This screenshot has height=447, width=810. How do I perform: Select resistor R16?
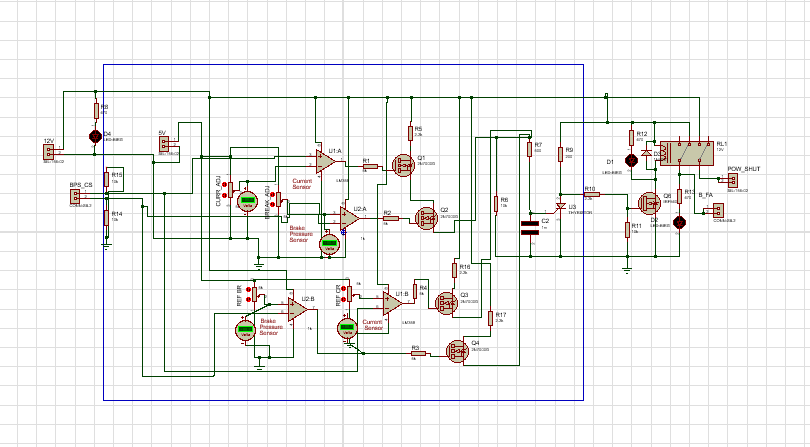tap(455, 270)
